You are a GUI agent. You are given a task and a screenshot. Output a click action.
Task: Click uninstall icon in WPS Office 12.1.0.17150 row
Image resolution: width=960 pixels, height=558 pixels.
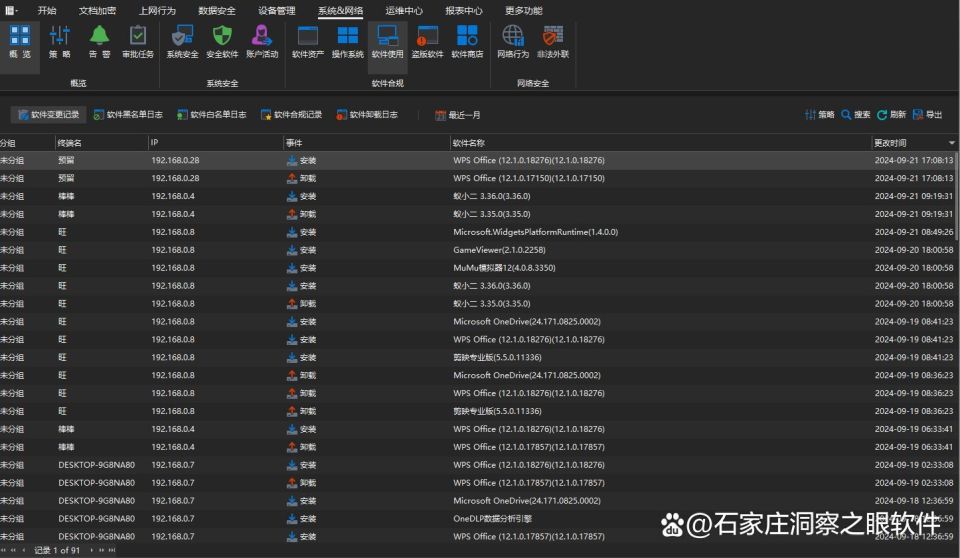292,178
